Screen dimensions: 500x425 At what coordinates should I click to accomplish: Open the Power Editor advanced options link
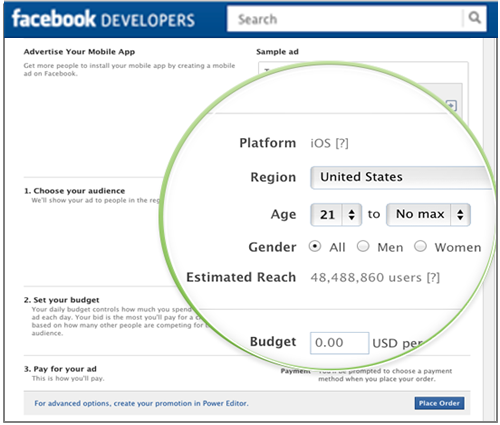coord(141,403)
